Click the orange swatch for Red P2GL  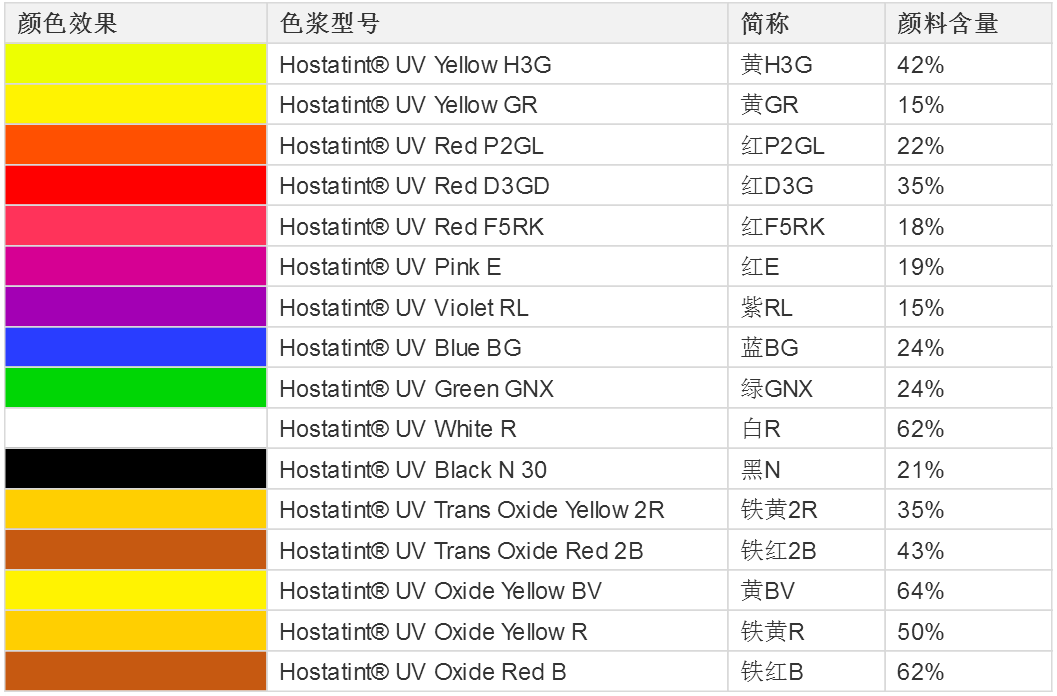[135, 145]
